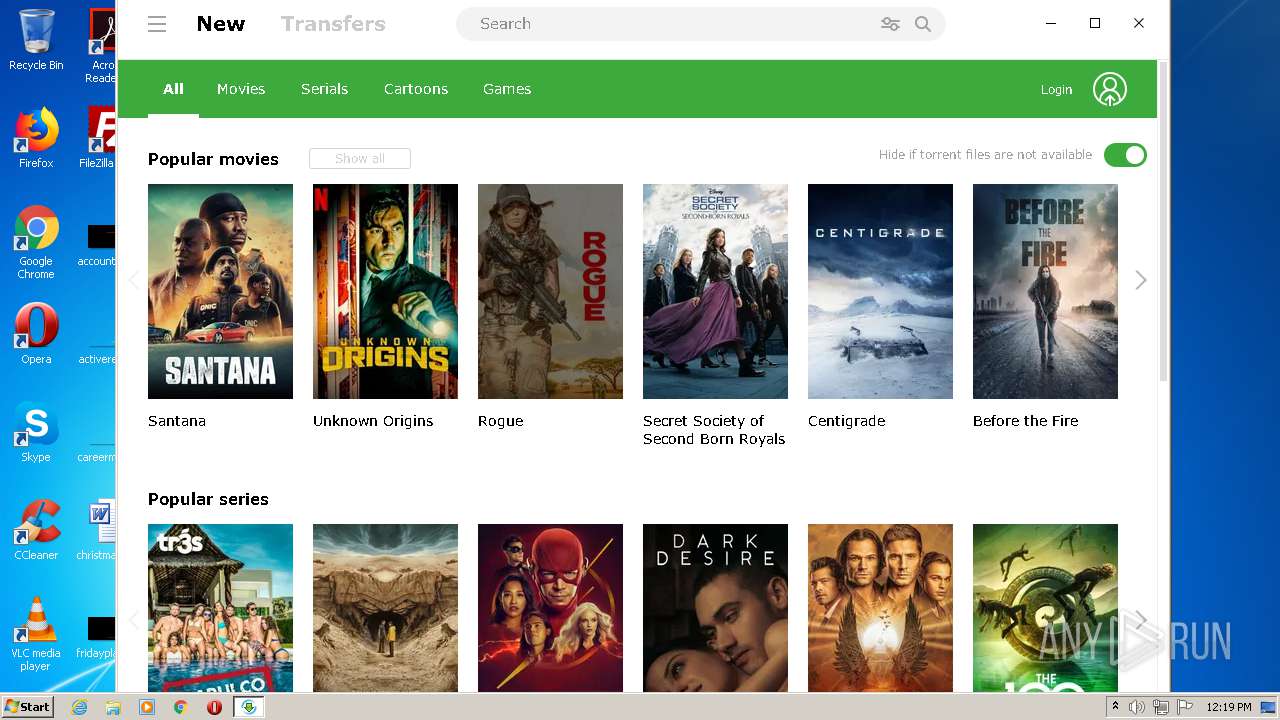Screen dimensions: 1280x720
Task: Open Internet Explorer in taskbar
Action: click(80, 707)
